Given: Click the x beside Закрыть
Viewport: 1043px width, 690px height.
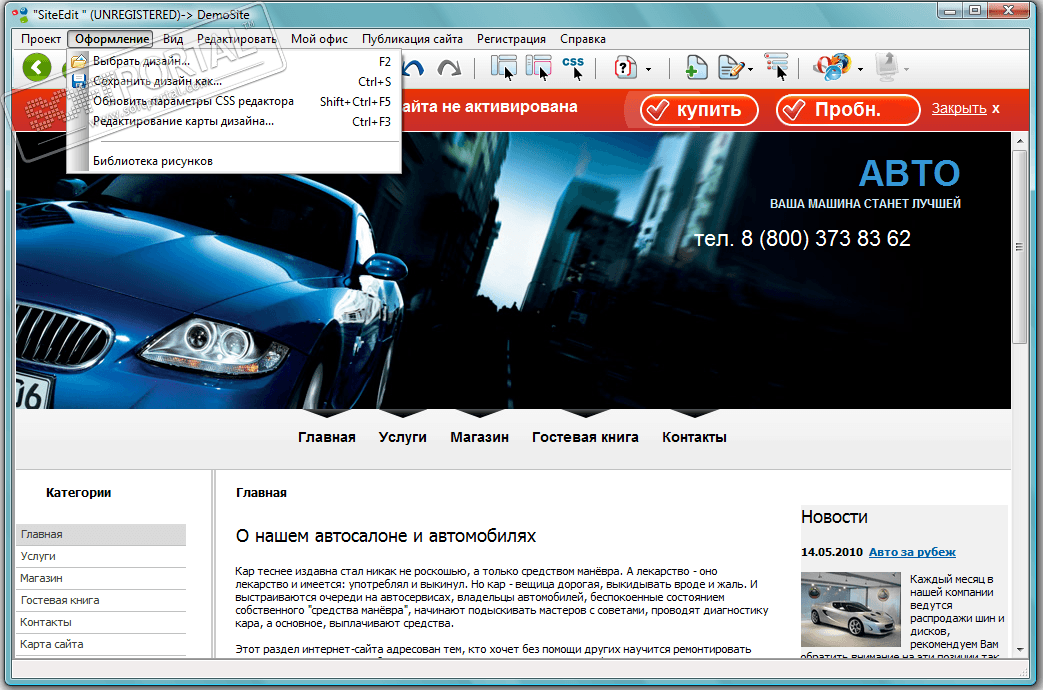Looking at the screenshot, I should pos(996,108).
